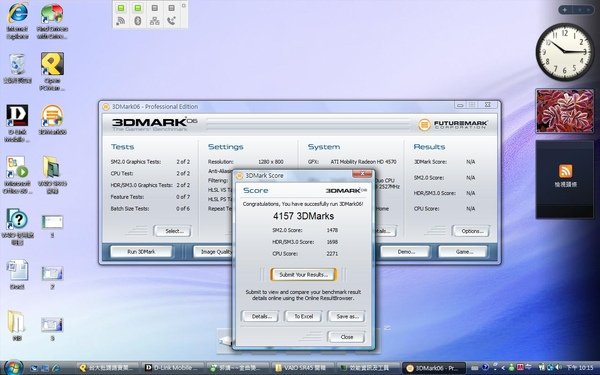Click the Game button
The width and height of the screenshot is (600, 375).
[464, 252]
